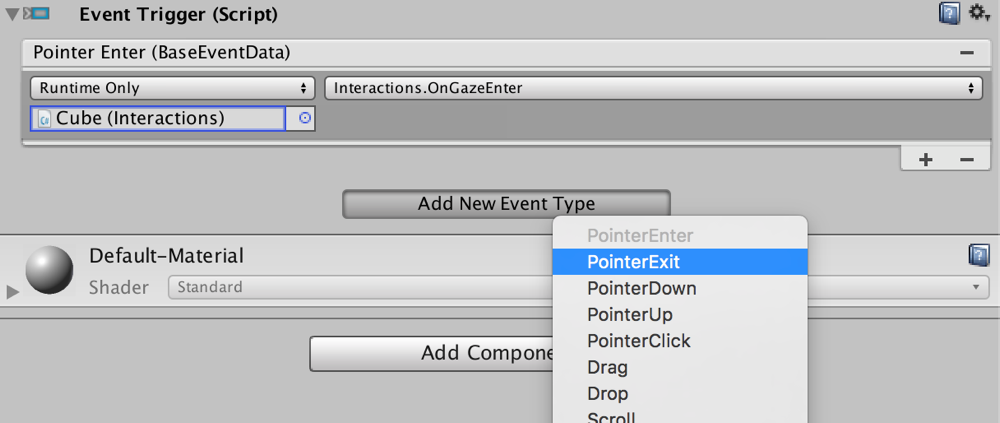Remove Pointer Enter event with minus icon
This screenshot has height=423, width=1000.
tap(966, 53)
